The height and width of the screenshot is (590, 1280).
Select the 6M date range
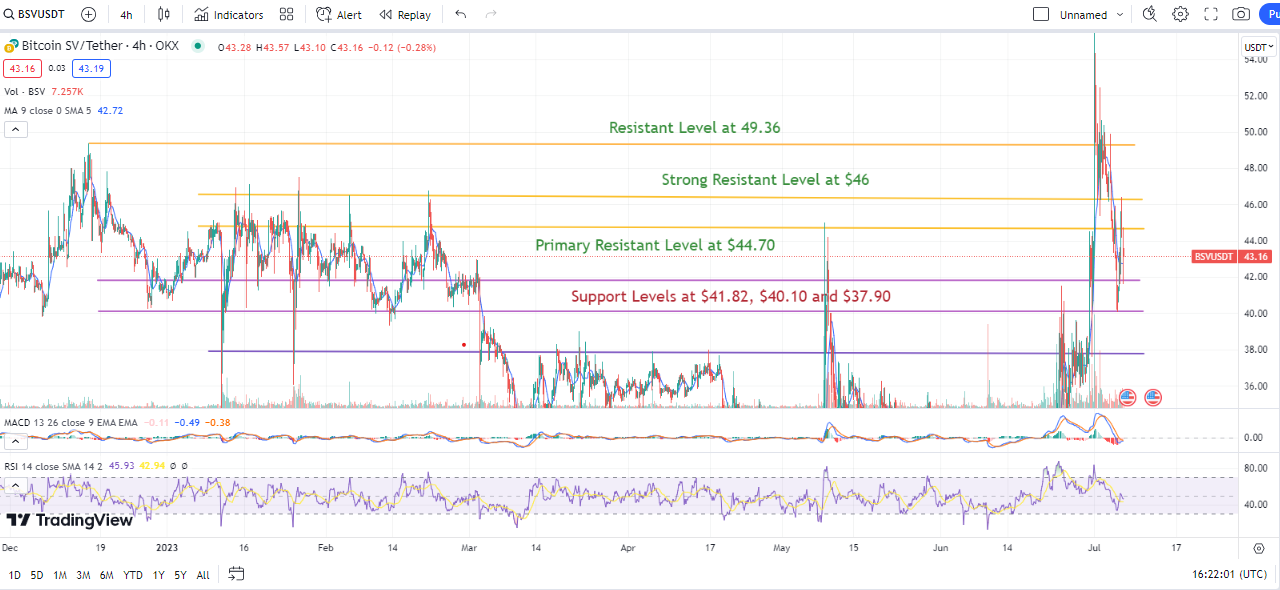click(106, 575)
